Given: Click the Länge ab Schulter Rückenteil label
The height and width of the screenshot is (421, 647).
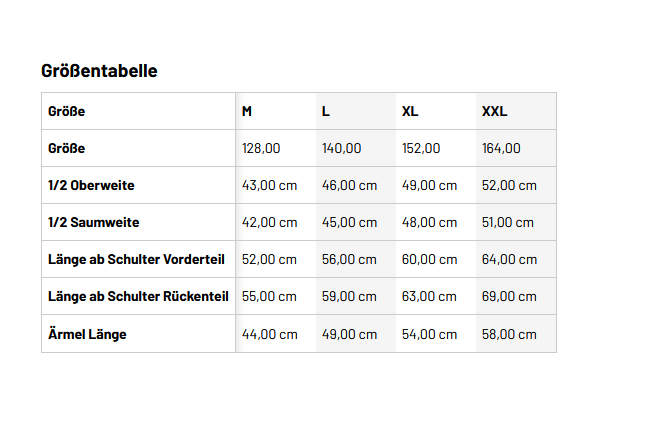Looking at the screenshot, I should 138,296.
